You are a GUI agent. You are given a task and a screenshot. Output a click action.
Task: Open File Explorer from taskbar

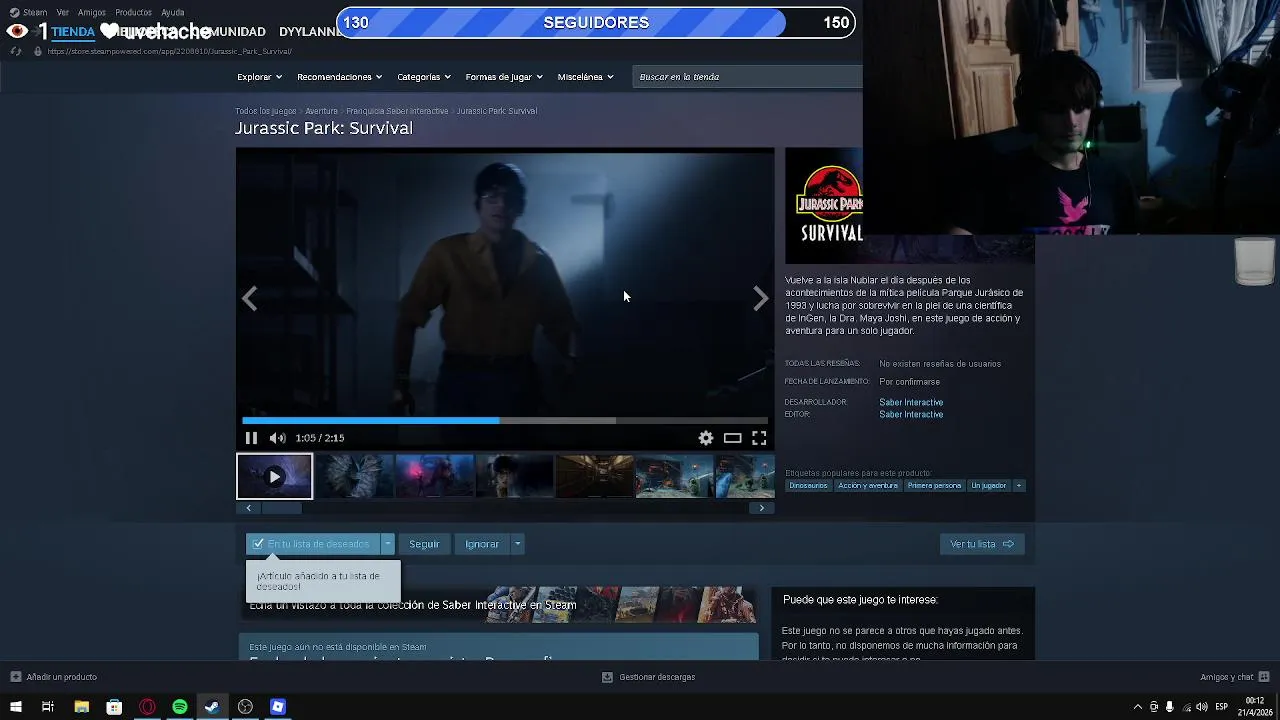[82, 707]
